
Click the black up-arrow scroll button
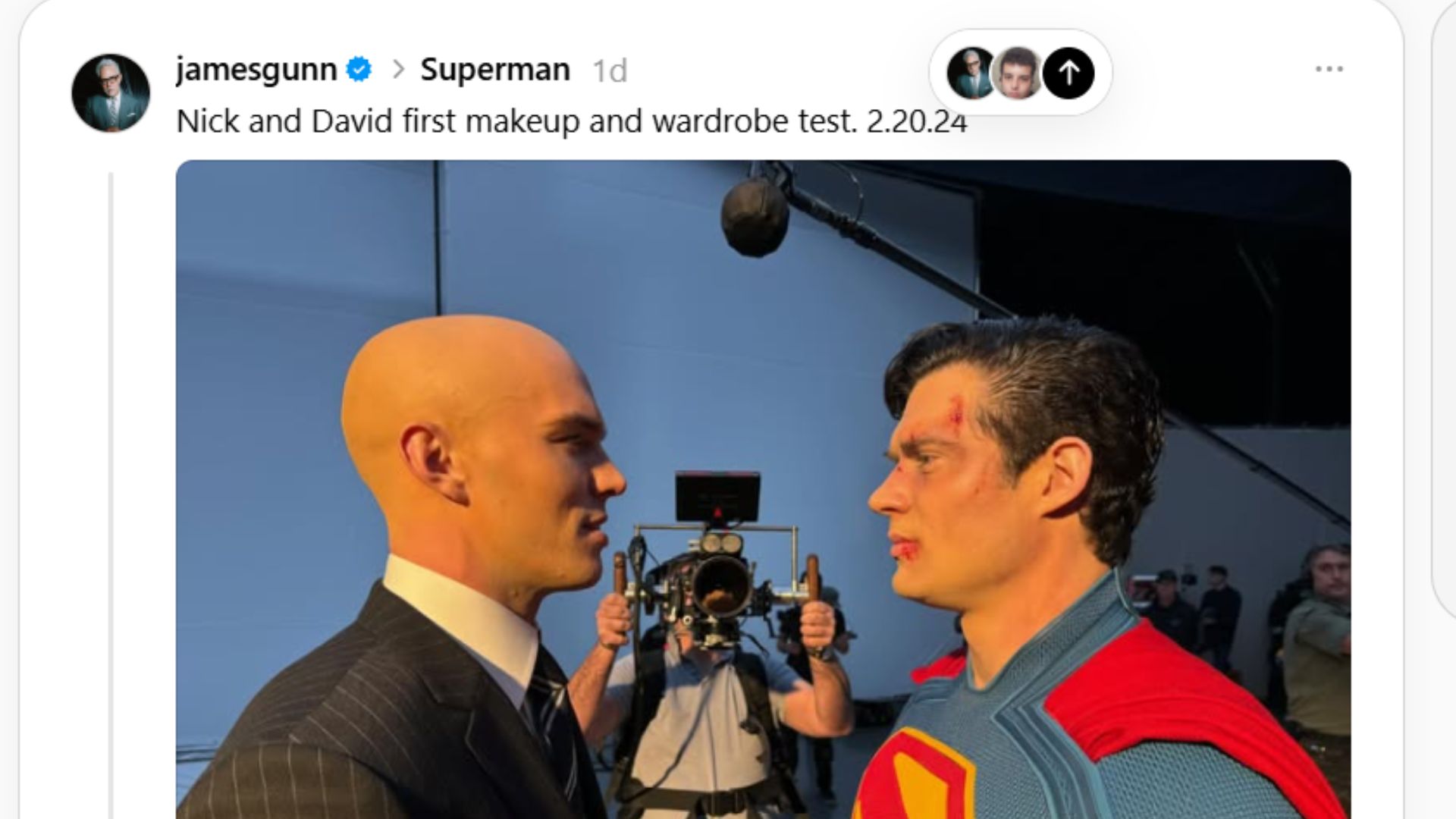point(1068,73)
